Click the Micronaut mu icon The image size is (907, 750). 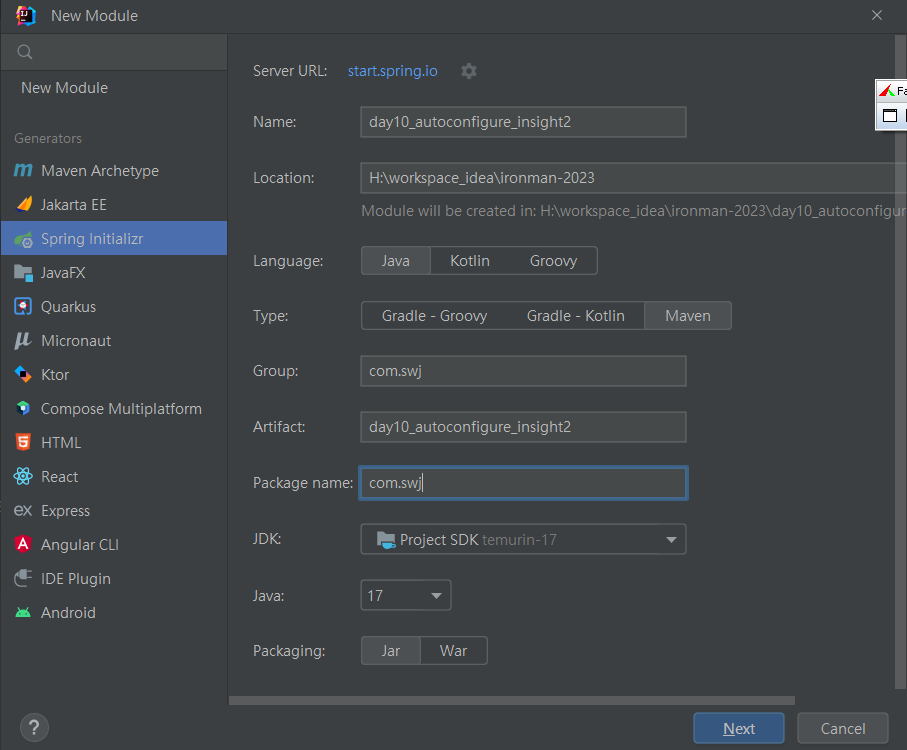23,341
